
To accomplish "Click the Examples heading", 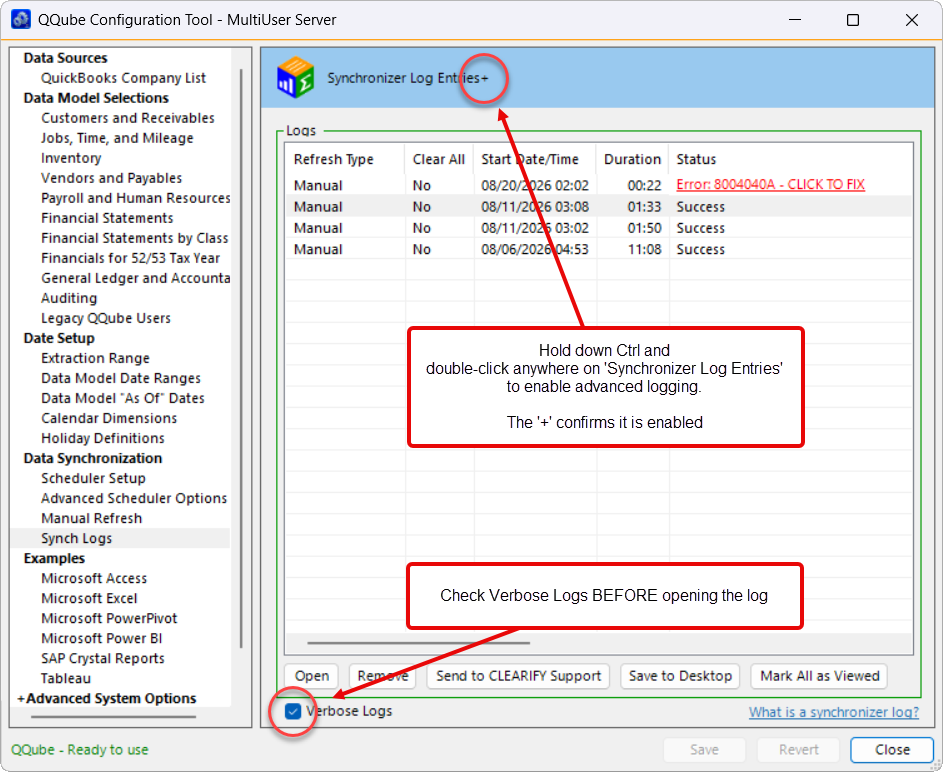I will pyautogui.click(x=54, y=558).
